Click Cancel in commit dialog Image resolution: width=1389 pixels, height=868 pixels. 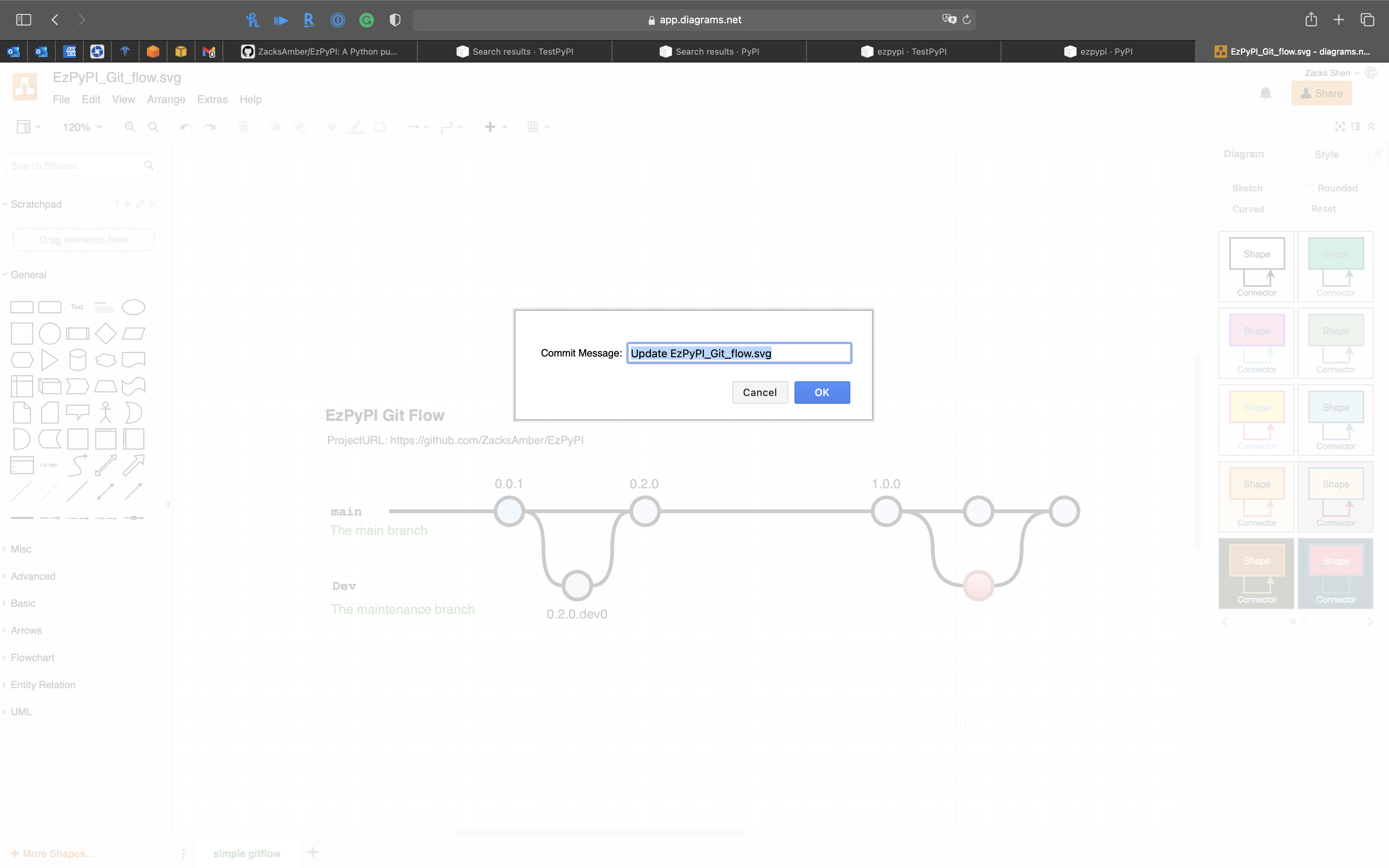pos(759,392)
